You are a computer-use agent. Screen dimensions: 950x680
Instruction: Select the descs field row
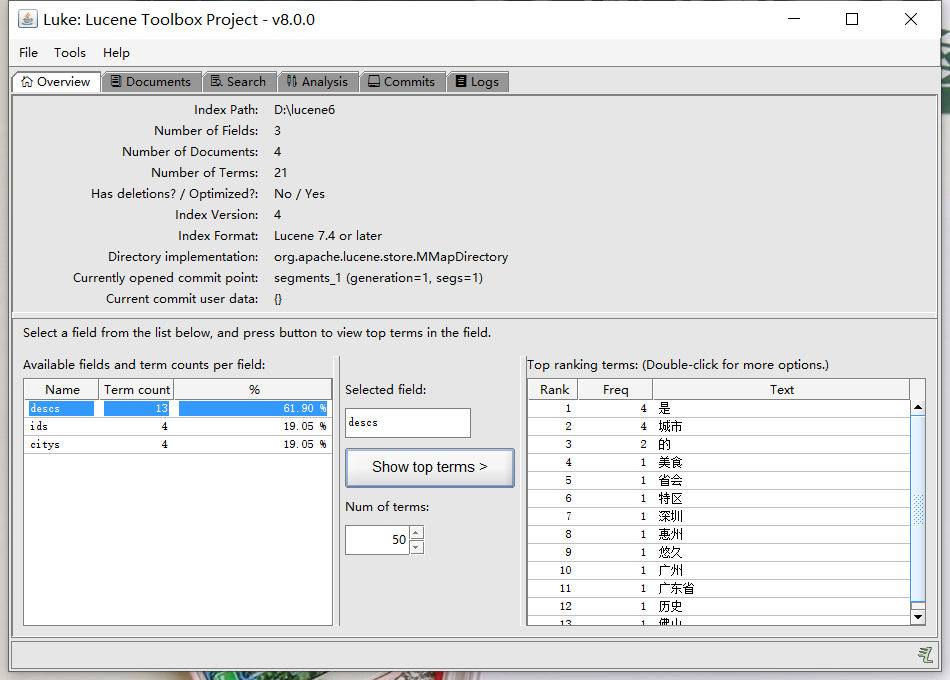tap(178, 408)
